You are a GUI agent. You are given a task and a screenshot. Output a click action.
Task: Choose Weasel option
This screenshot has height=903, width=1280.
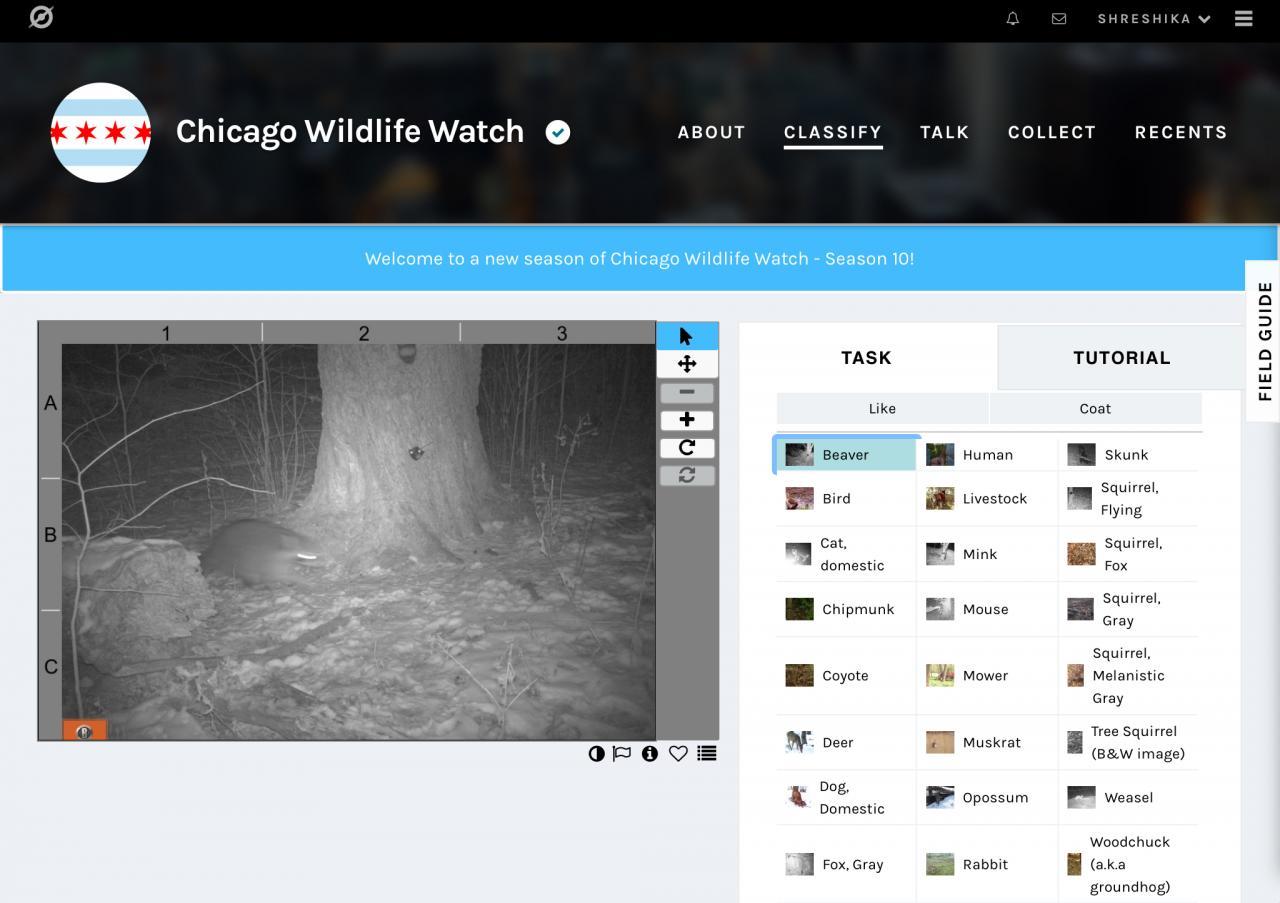coord(1128,797)
